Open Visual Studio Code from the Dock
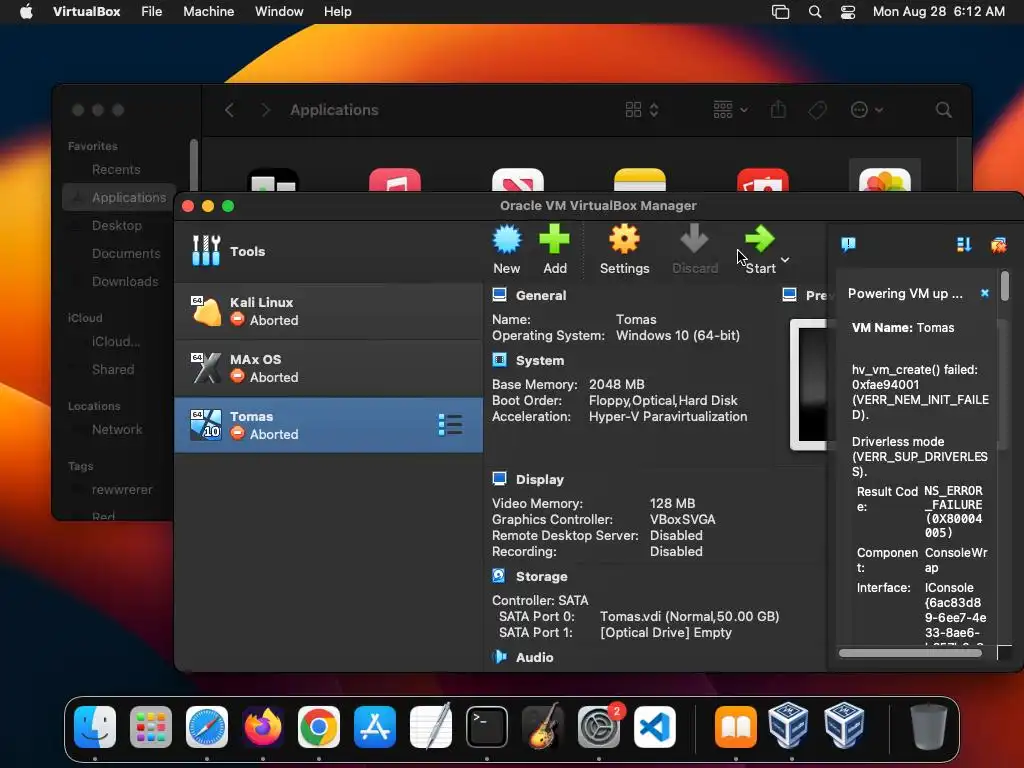Viewport: 1024px width, 768px height. (654, 726)
